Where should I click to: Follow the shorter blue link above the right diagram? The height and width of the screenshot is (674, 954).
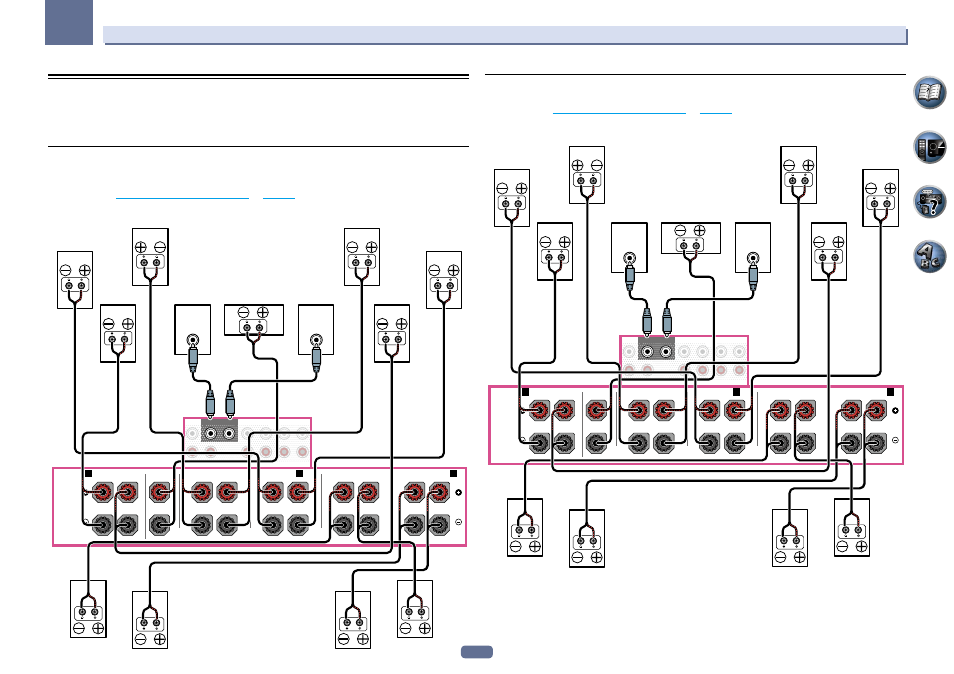pyautogui.click(x=716, y=113)
